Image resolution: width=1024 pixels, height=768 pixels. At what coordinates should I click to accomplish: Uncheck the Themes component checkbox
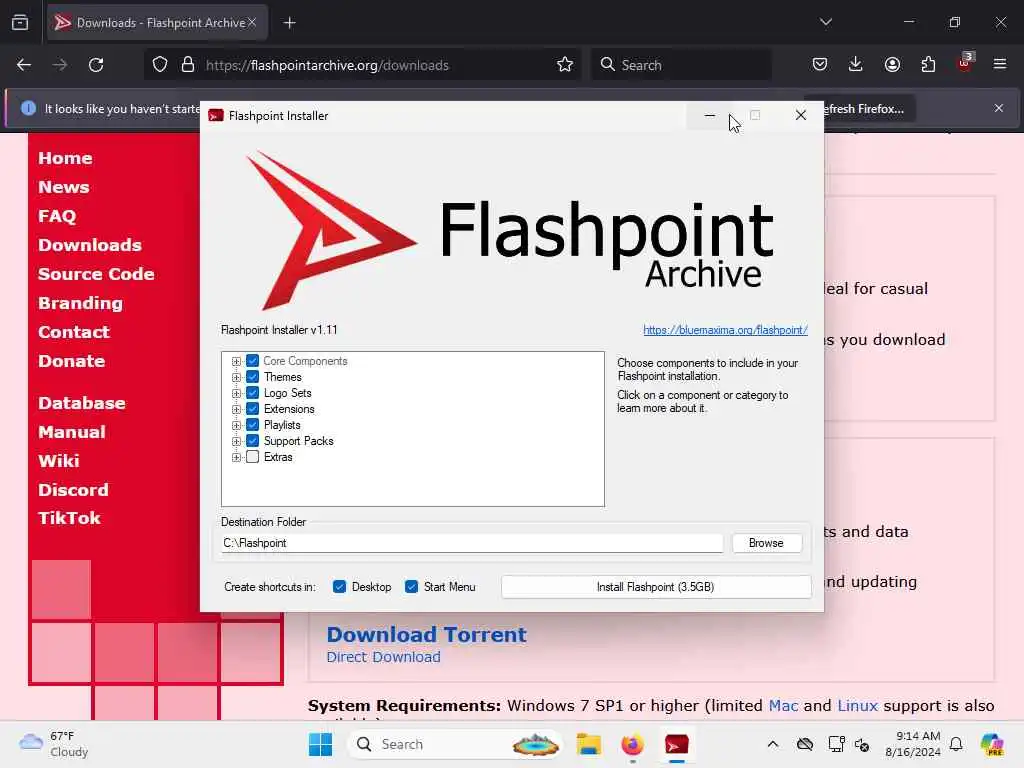tap(253, 377)
